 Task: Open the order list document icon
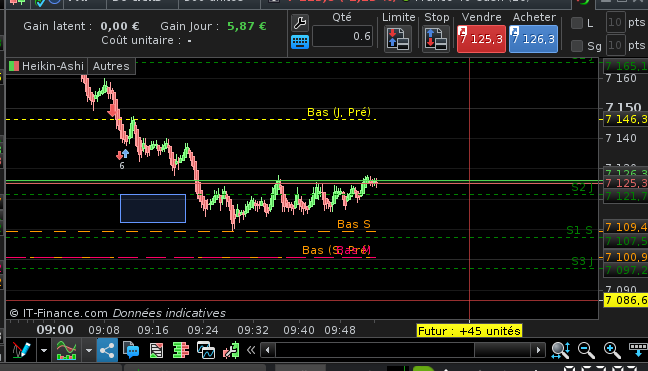[156, 350]
